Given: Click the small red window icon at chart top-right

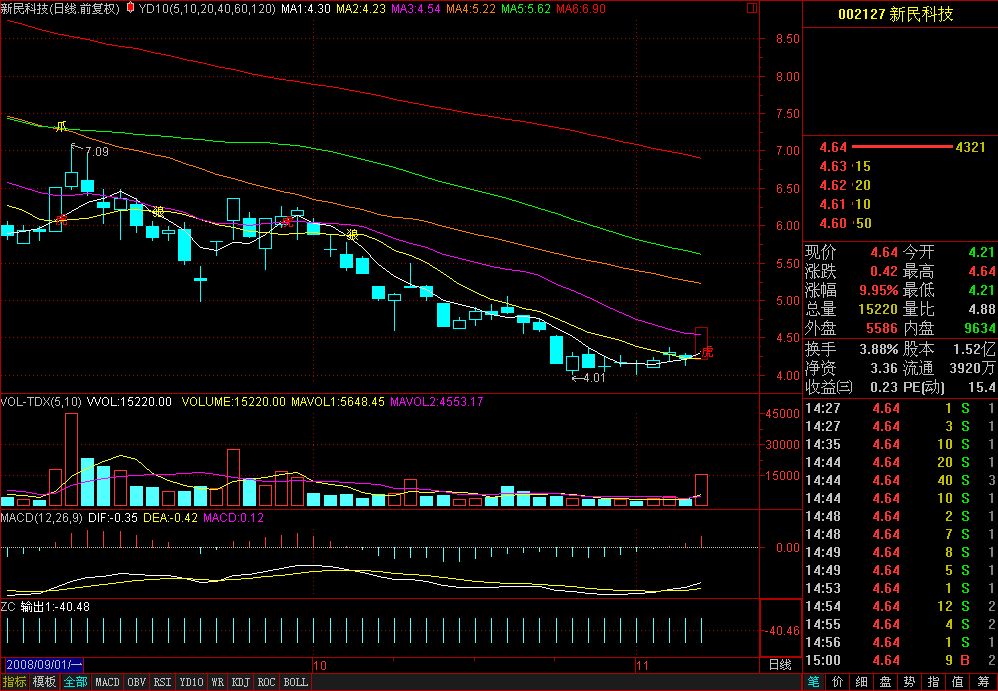Looking at the screenshot, I should click(x=752, y=8).
